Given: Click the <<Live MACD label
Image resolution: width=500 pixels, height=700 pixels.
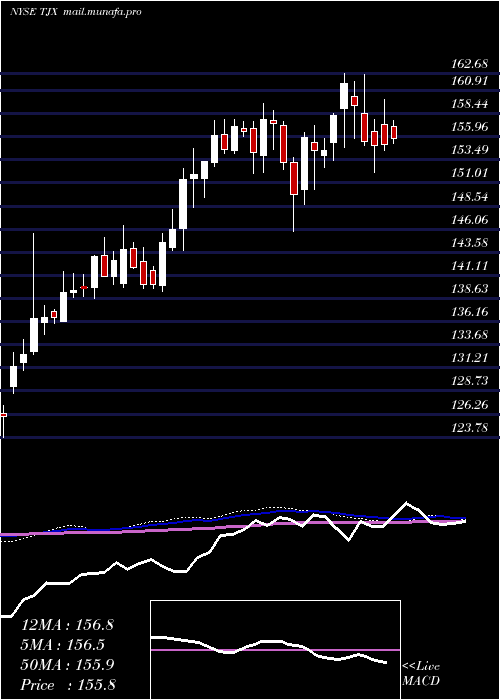Looking at the screenshot, I should point(421,674).
